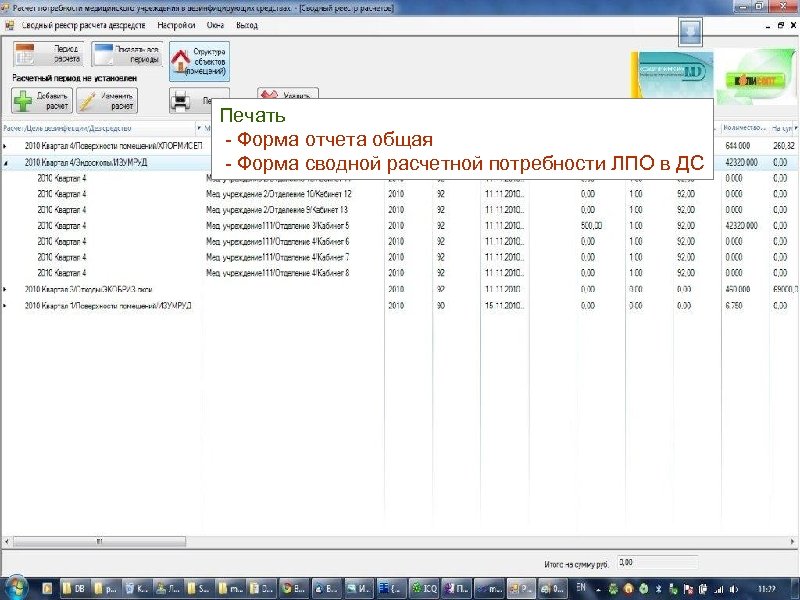Open the Настройки menu

click(x=176, y=25)
